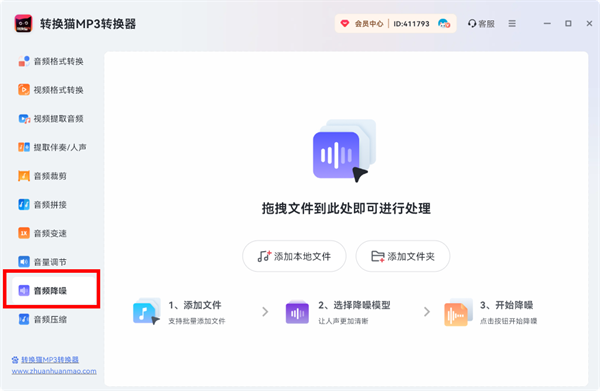Click 添加文件夹 button
Viewport: 600px width, 391px height.
click(403, 256)
